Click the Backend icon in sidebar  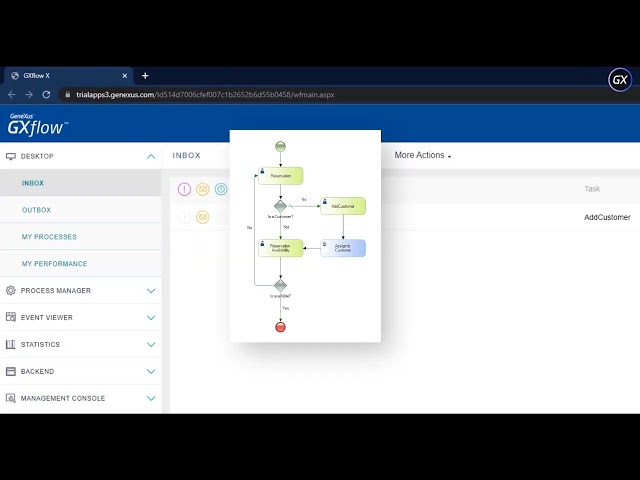click(11, 372)
